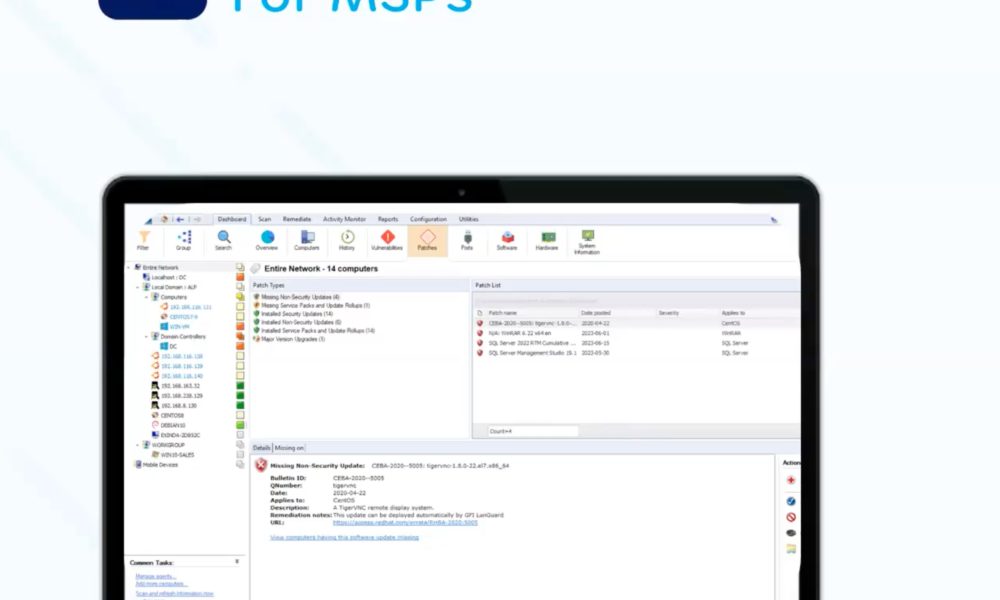Open the Hardware view icon
1000x600 pixels.
click(547, 239)
